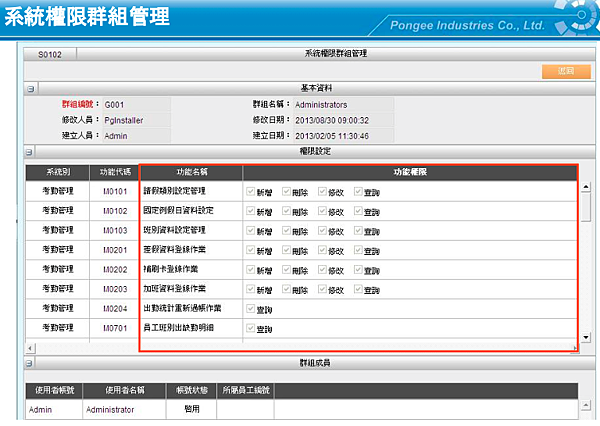The height and width of the screenshot is (426, 600).
Task: Click the 使用者帳號 column header
Action: point(54,390)
